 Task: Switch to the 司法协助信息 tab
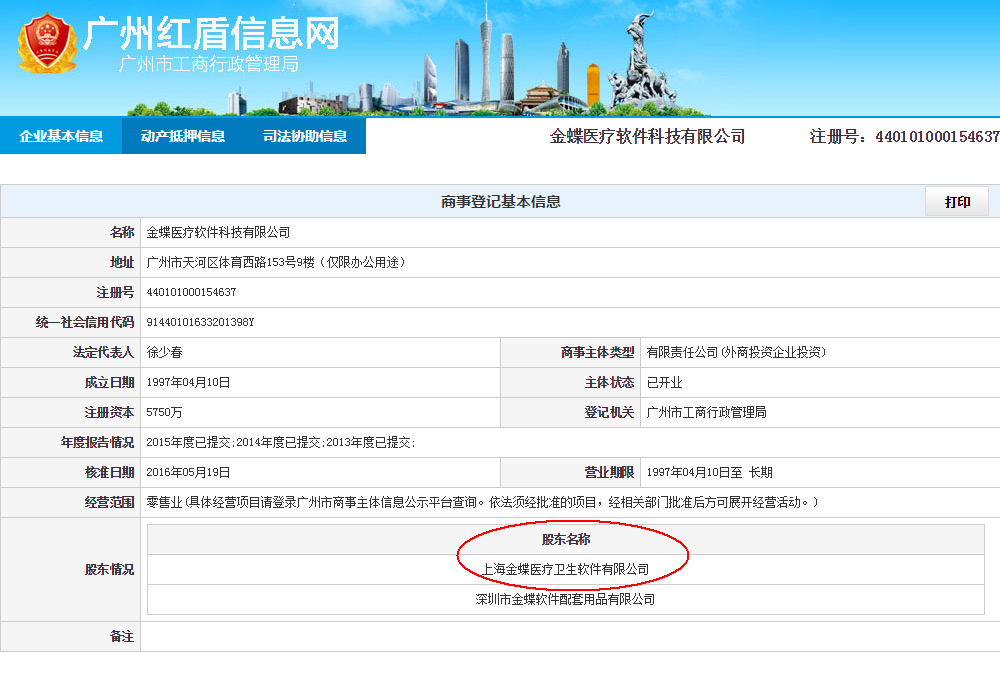(x=305, y=136)
